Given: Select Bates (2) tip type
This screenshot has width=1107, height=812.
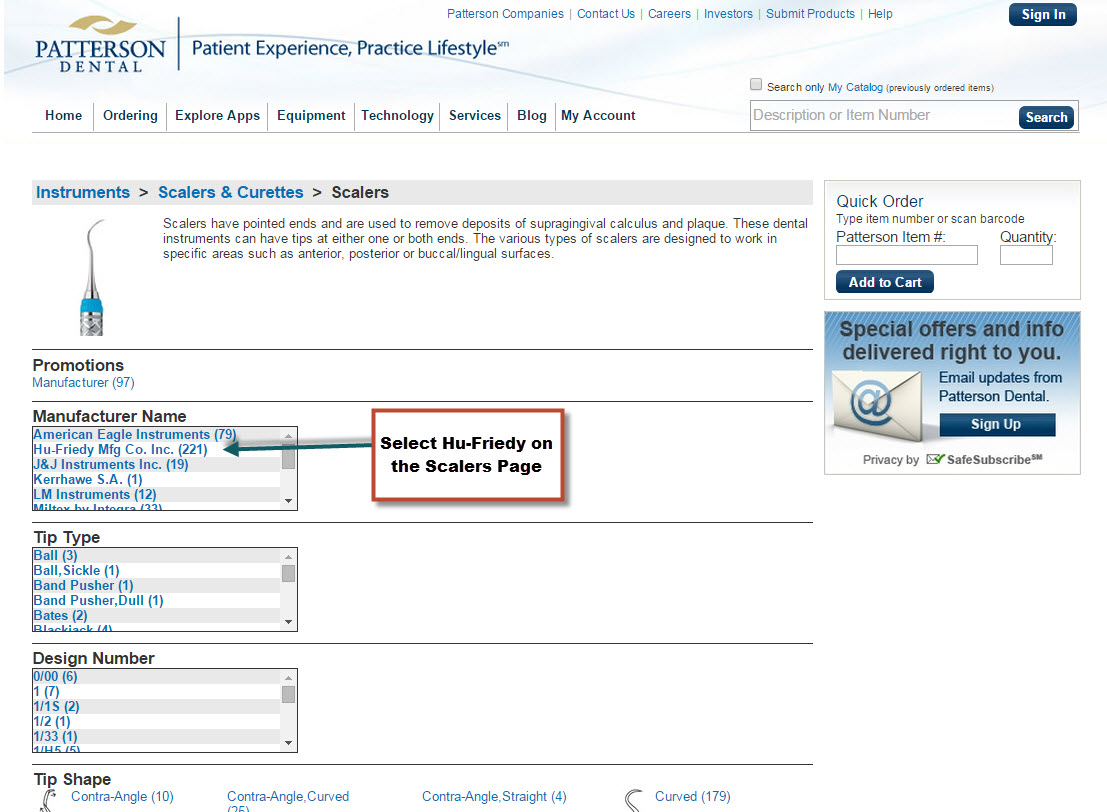Looking at the screenshot, I should tap(60, 615).
